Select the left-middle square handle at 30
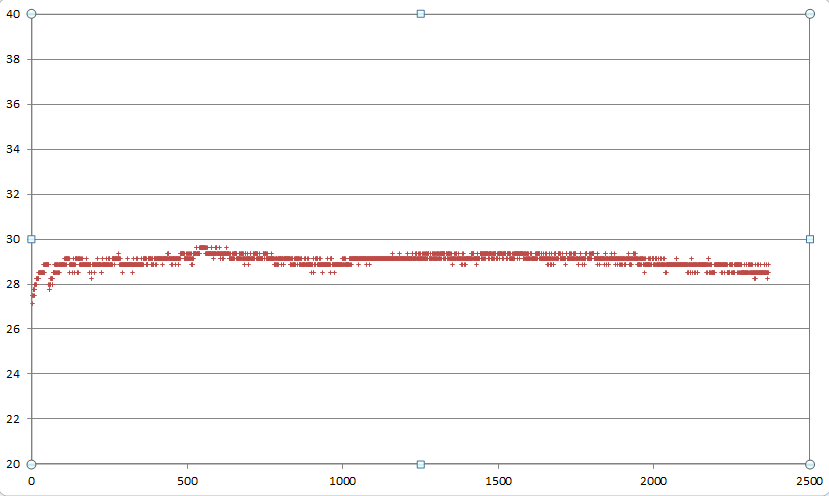The image size is (829, 496). click(x=31, y=239)
